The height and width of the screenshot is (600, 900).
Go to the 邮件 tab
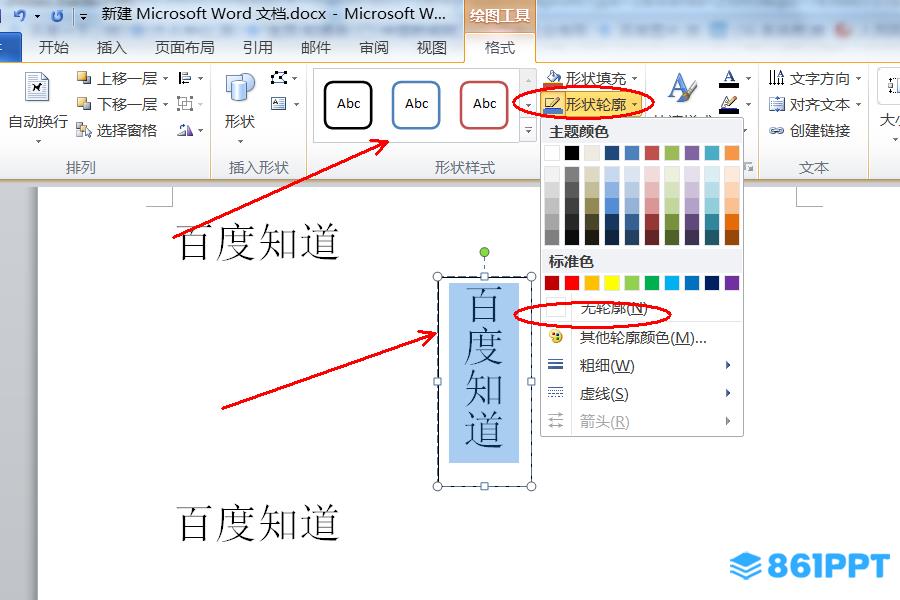pyautogui.click(x=316, y=48)
